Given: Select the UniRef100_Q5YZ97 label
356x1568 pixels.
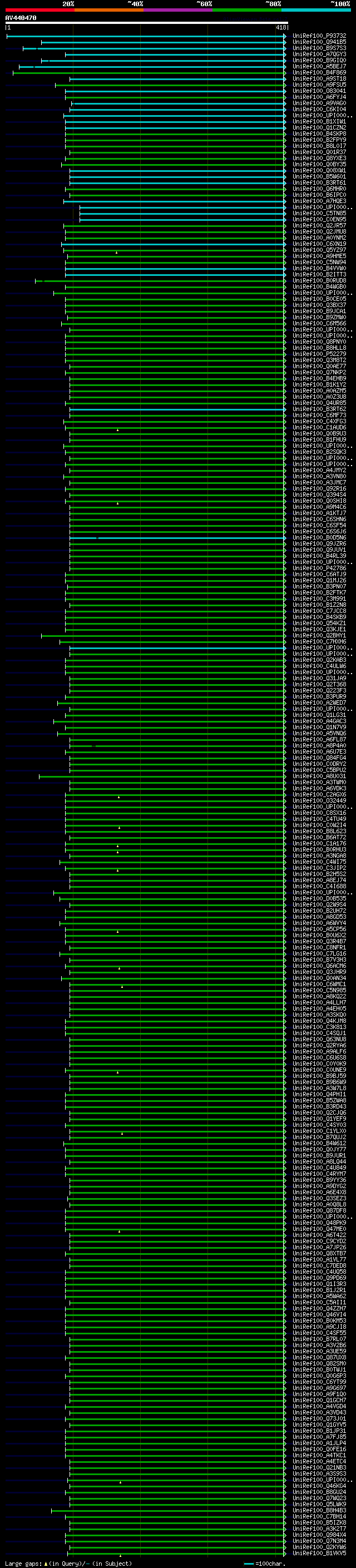Looking at the screenshot, I should click(319, 250).
